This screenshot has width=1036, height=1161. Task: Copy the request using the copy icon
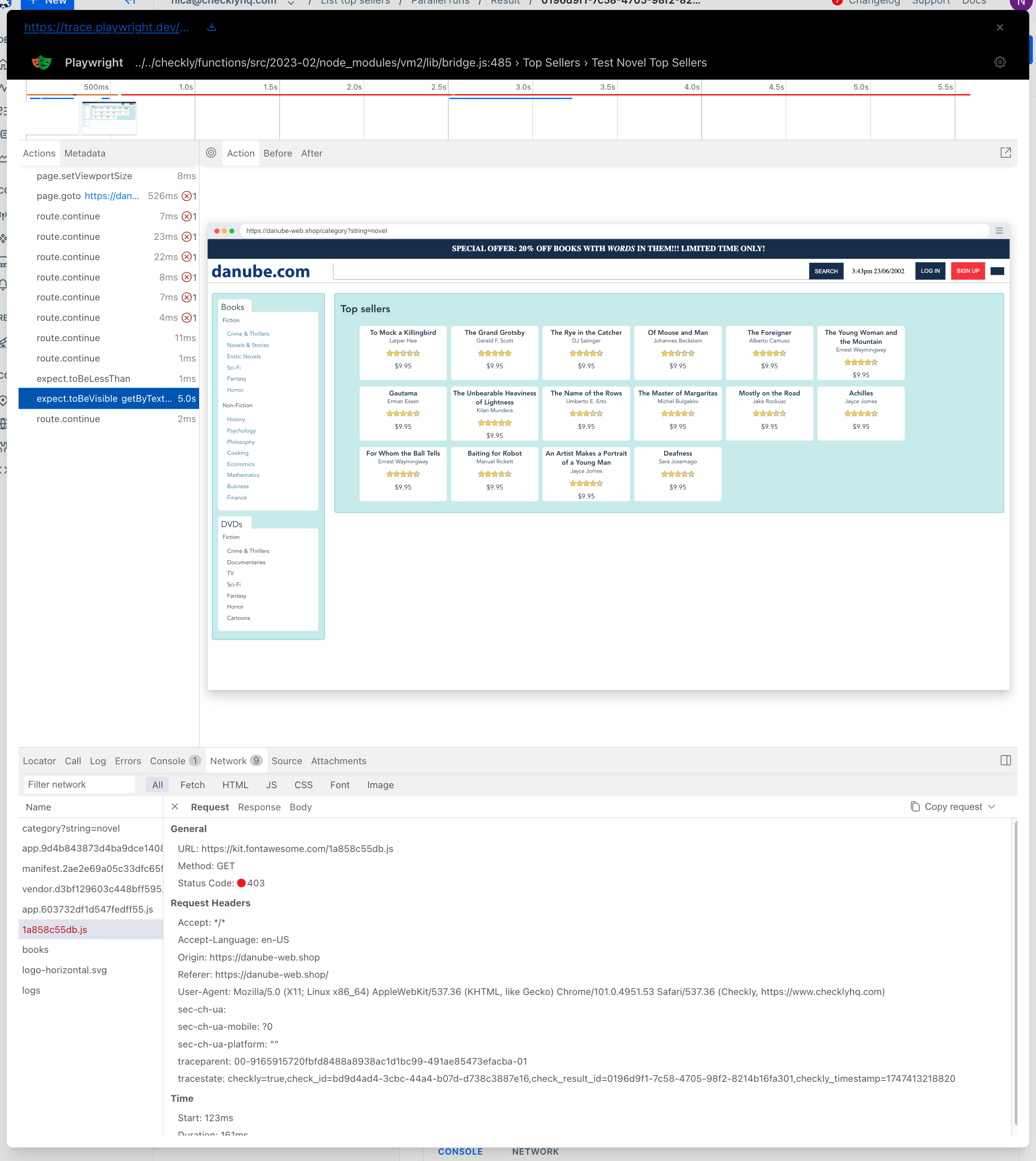[915, 806]
